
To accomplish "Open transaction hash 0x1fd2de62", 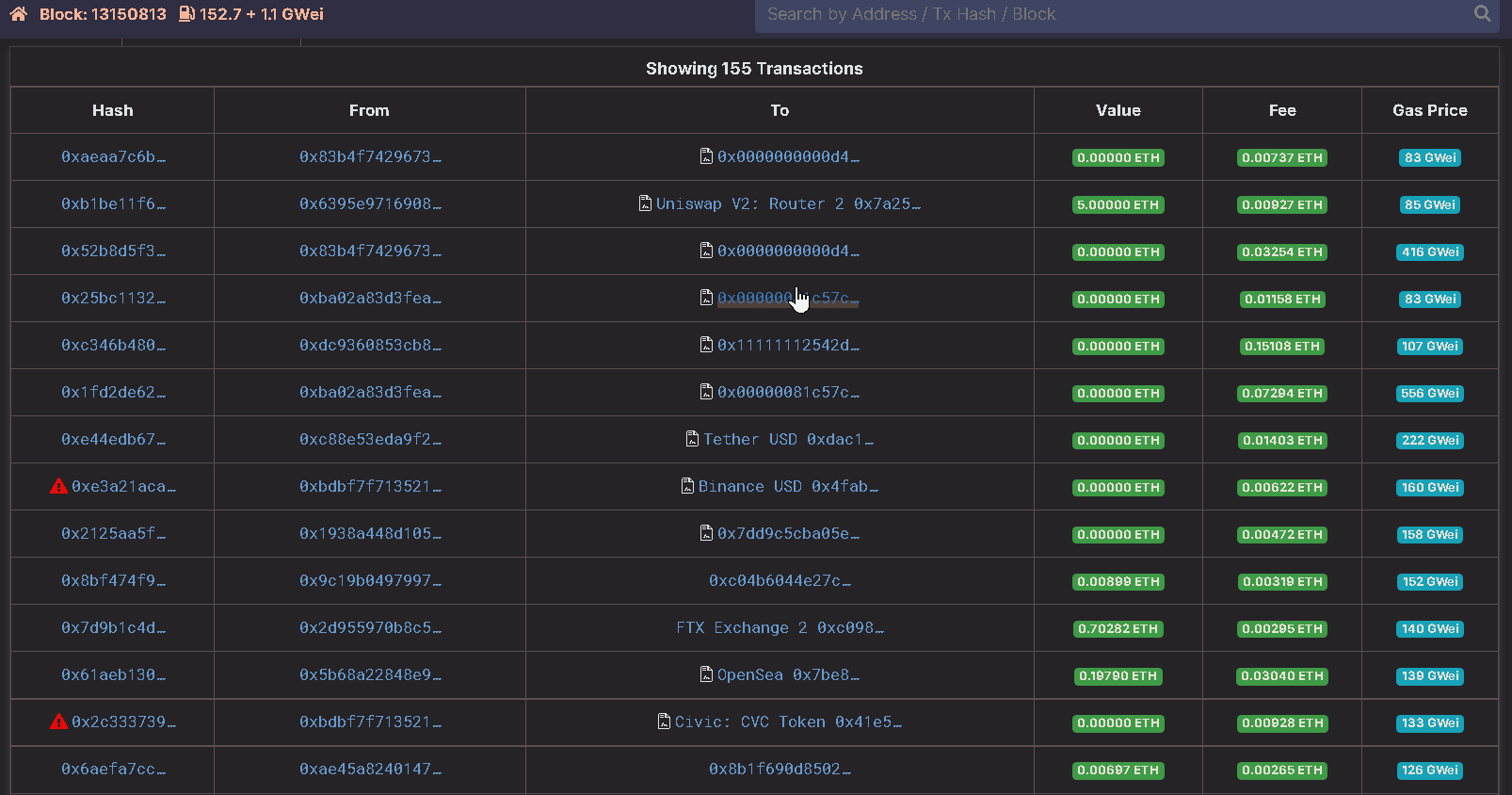I will coord(113,393).
